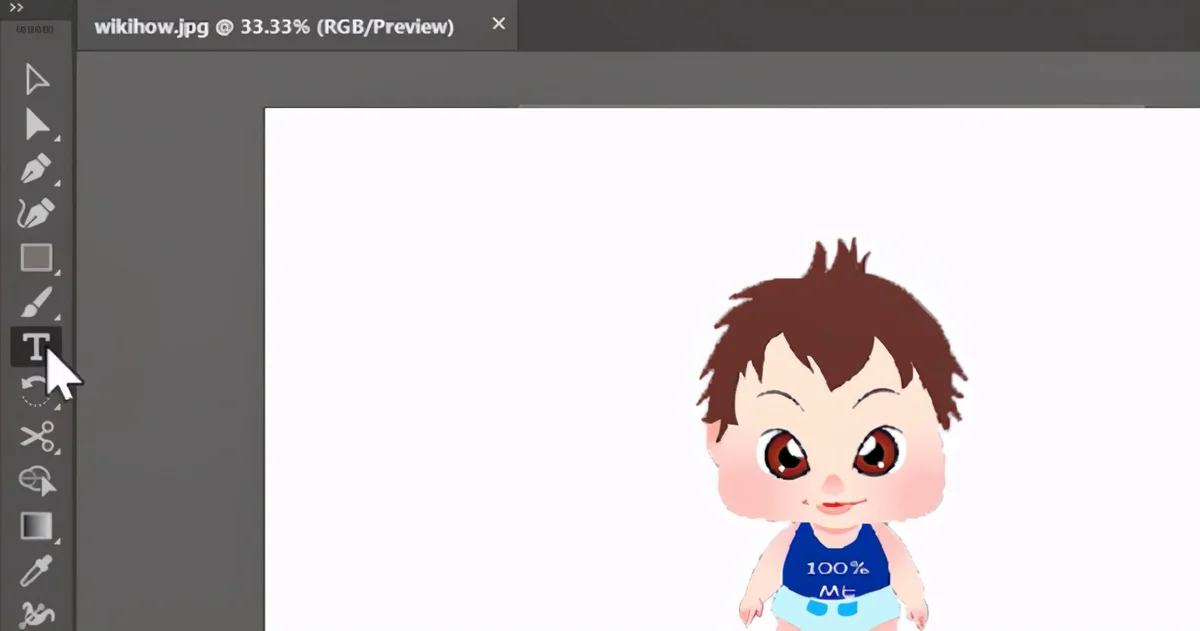Select the Rectangle tool

pos(37,258)
